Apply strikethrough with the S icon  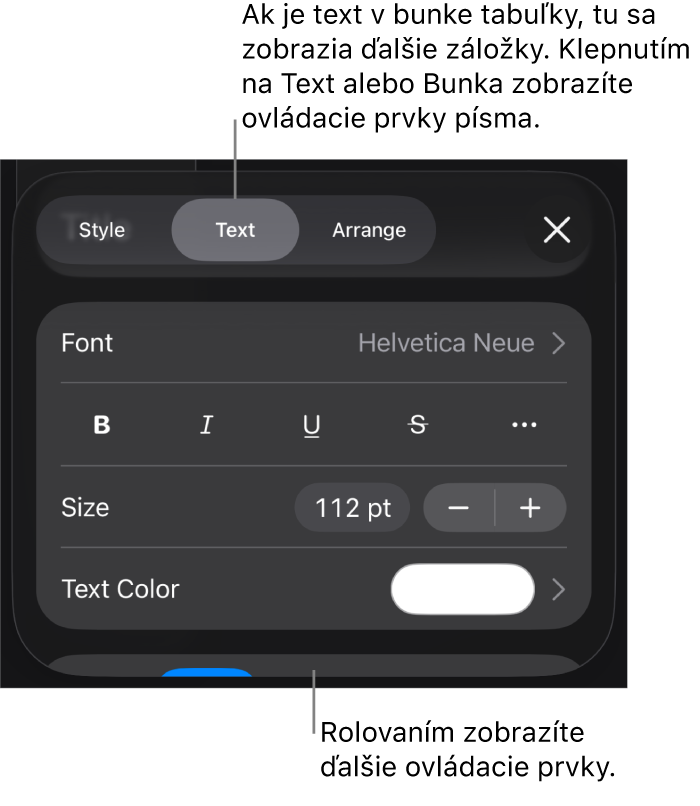418,425
